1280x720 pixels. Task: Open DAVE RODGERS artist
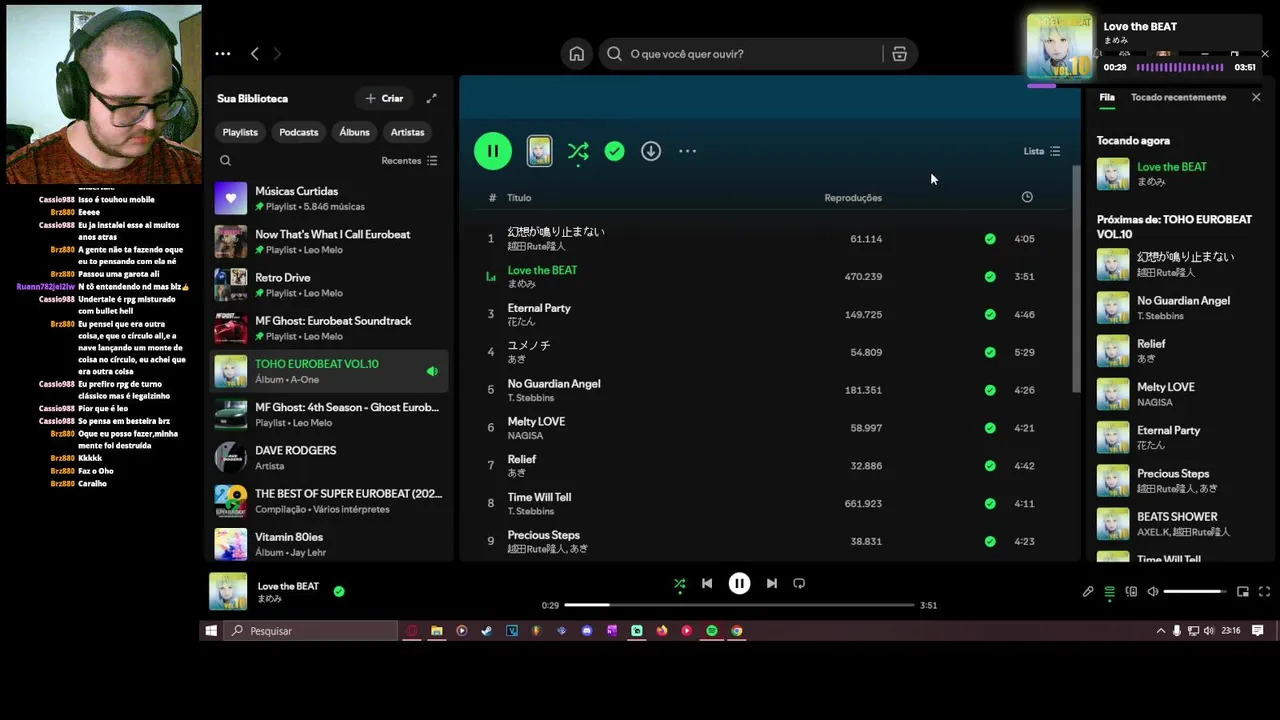[329, 458]
